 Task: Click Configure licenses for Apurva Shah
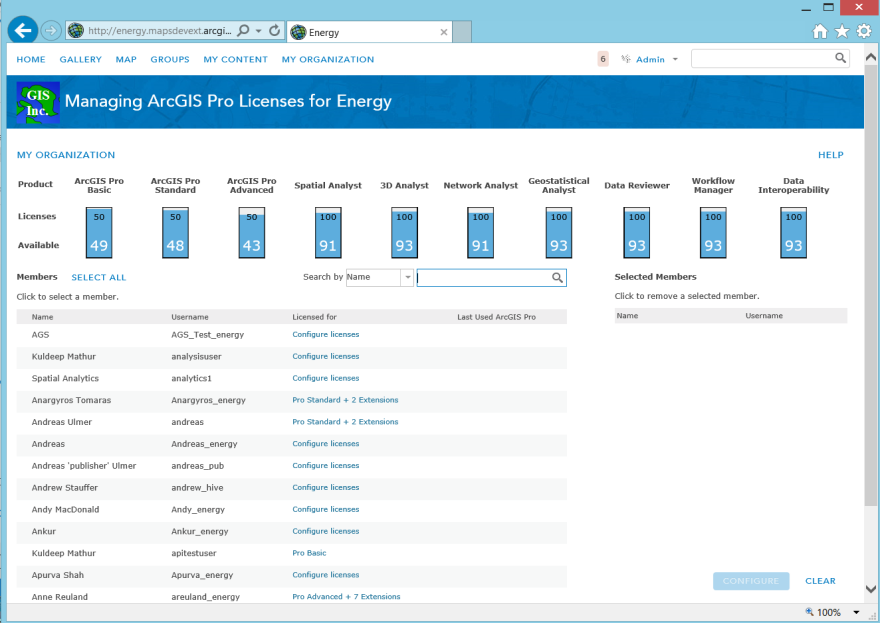[x=326, y=575]
